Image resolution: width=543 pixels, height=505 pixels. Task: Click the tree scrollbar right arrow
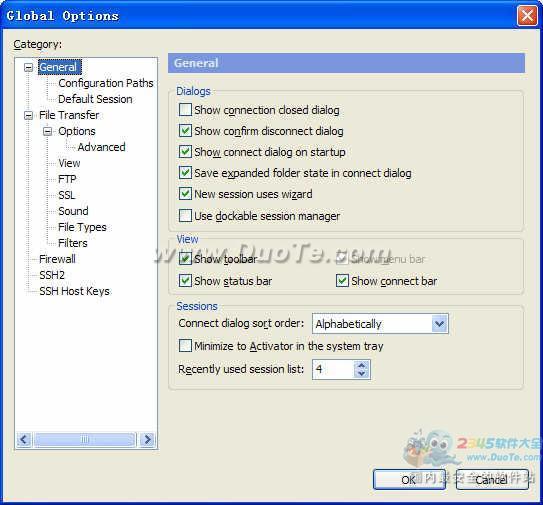[148, 440]
